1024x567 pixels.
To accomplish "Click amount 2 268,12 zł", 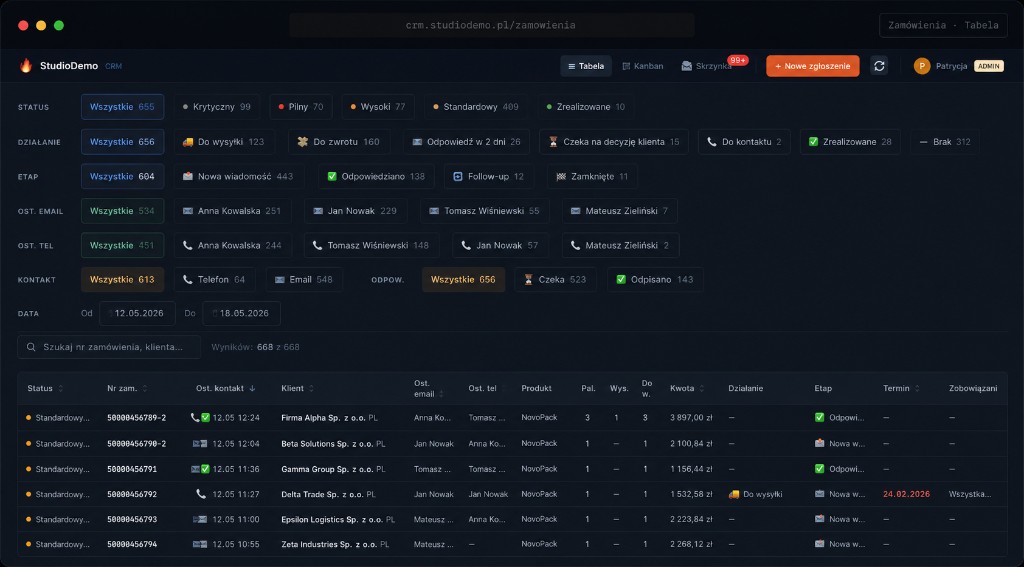I will point(691,544).
